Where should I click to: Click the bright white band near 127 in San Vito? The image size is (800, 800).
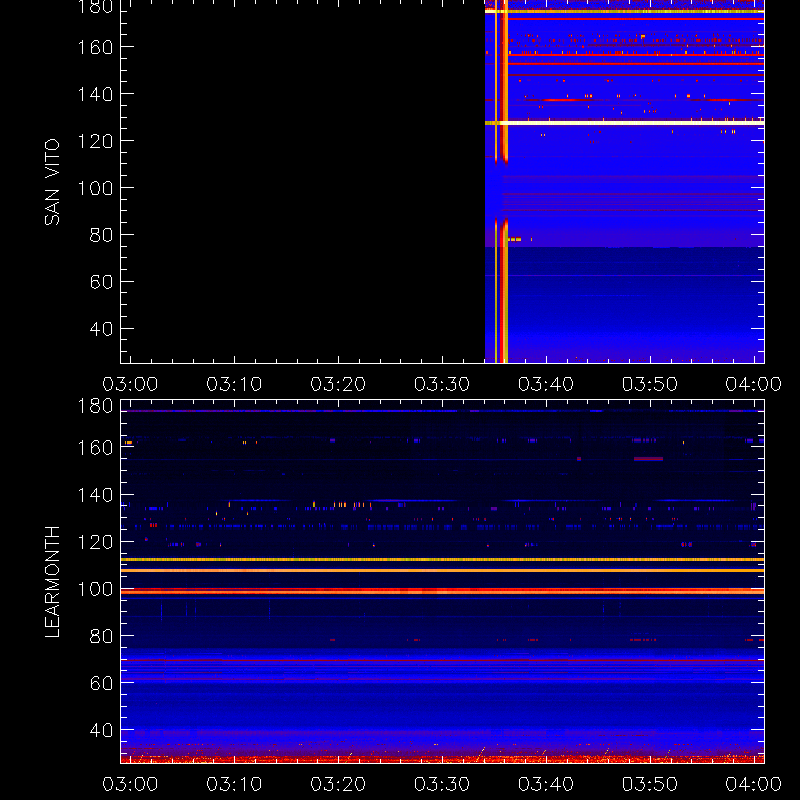[624, 123]
